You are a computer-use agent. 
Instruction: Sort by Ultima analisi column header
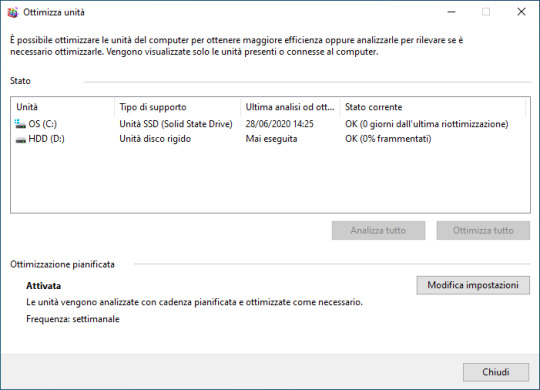[x=290, y=107]
